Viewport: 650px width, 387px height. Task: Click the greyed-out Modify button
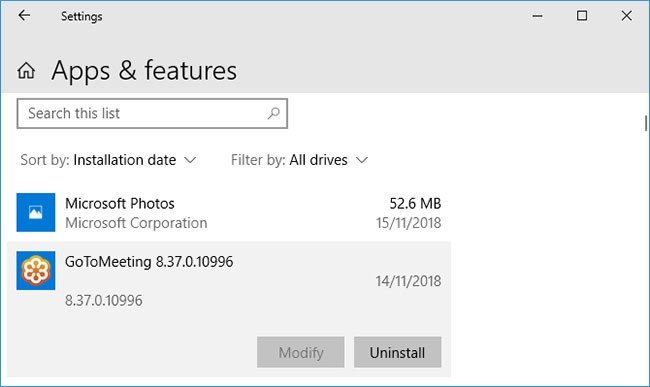(301, 352)
